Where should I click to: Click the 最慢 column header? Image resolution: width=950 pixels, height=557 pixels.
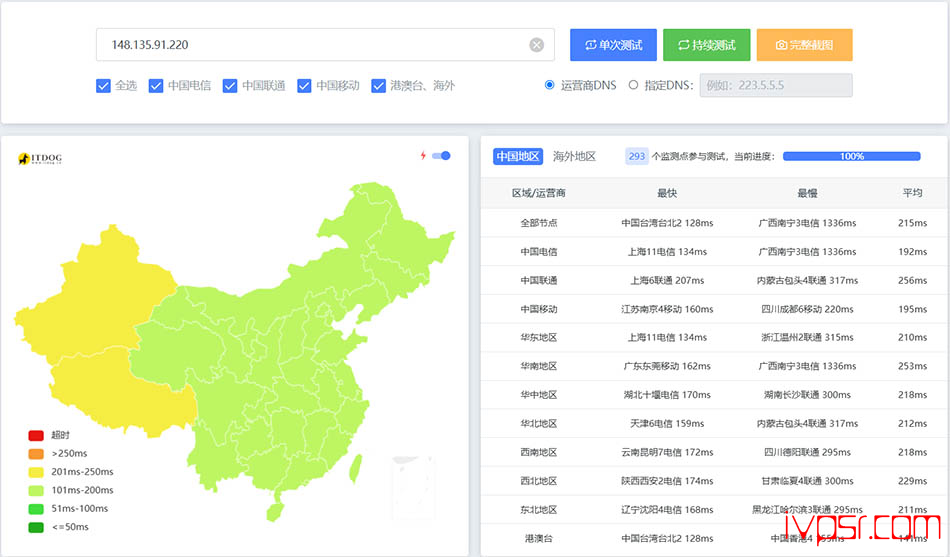[807, 193]
